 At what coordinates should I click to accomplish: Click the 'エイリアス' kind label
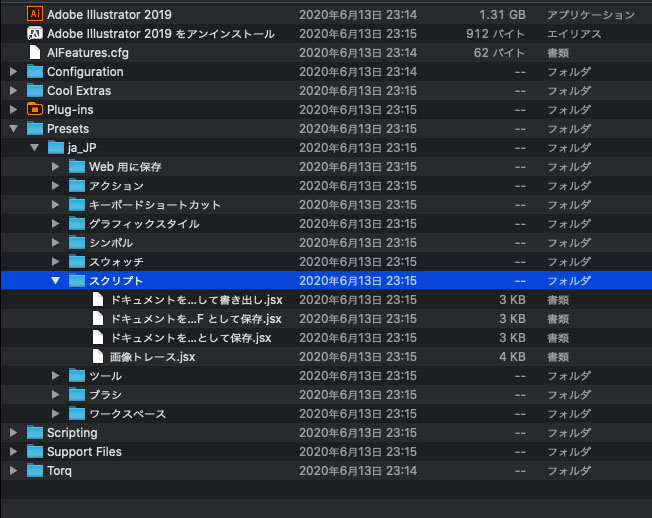tap(574, 34)
